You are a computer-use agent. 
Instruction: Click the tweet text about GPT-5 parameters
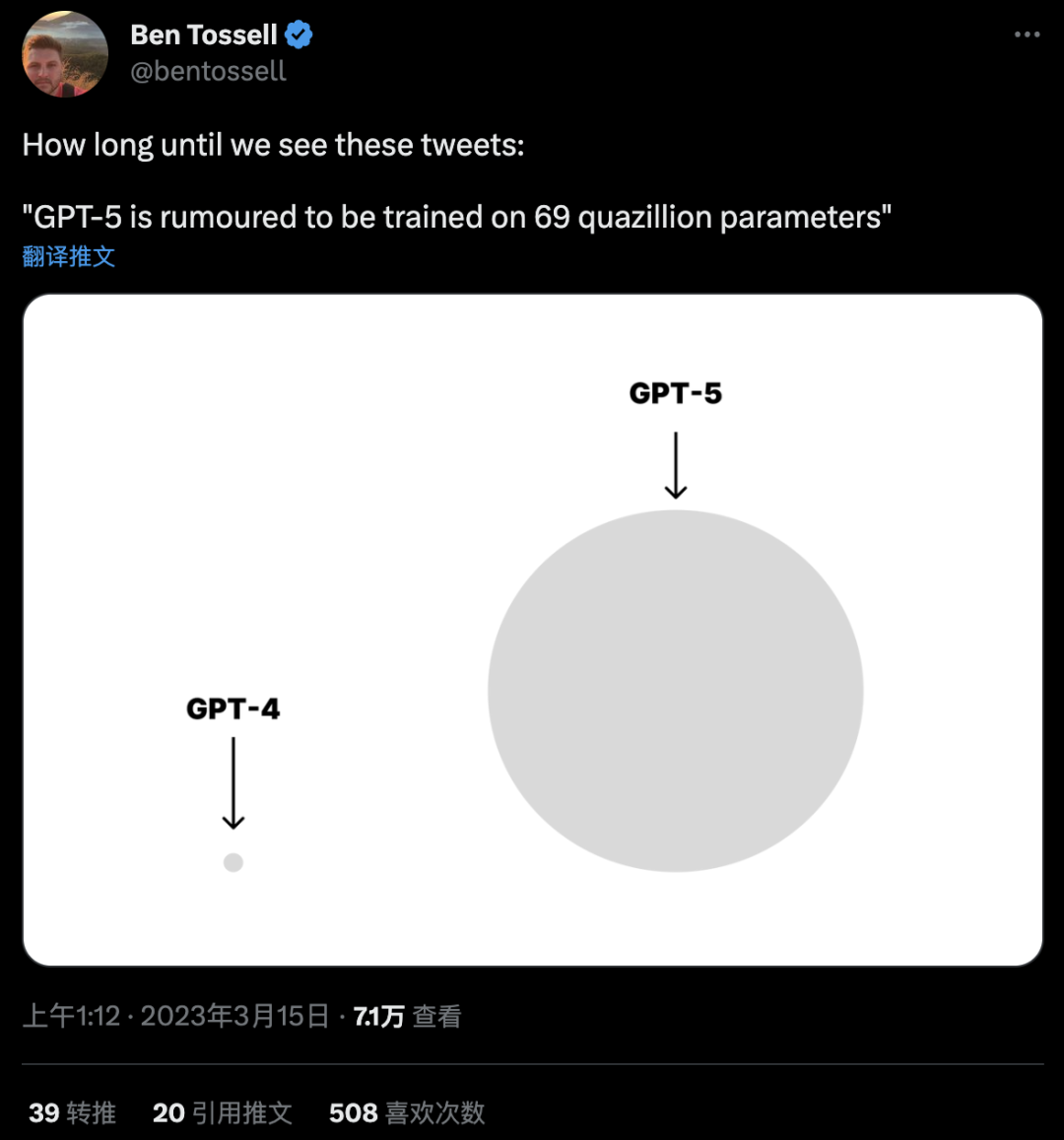pos(456,217)
